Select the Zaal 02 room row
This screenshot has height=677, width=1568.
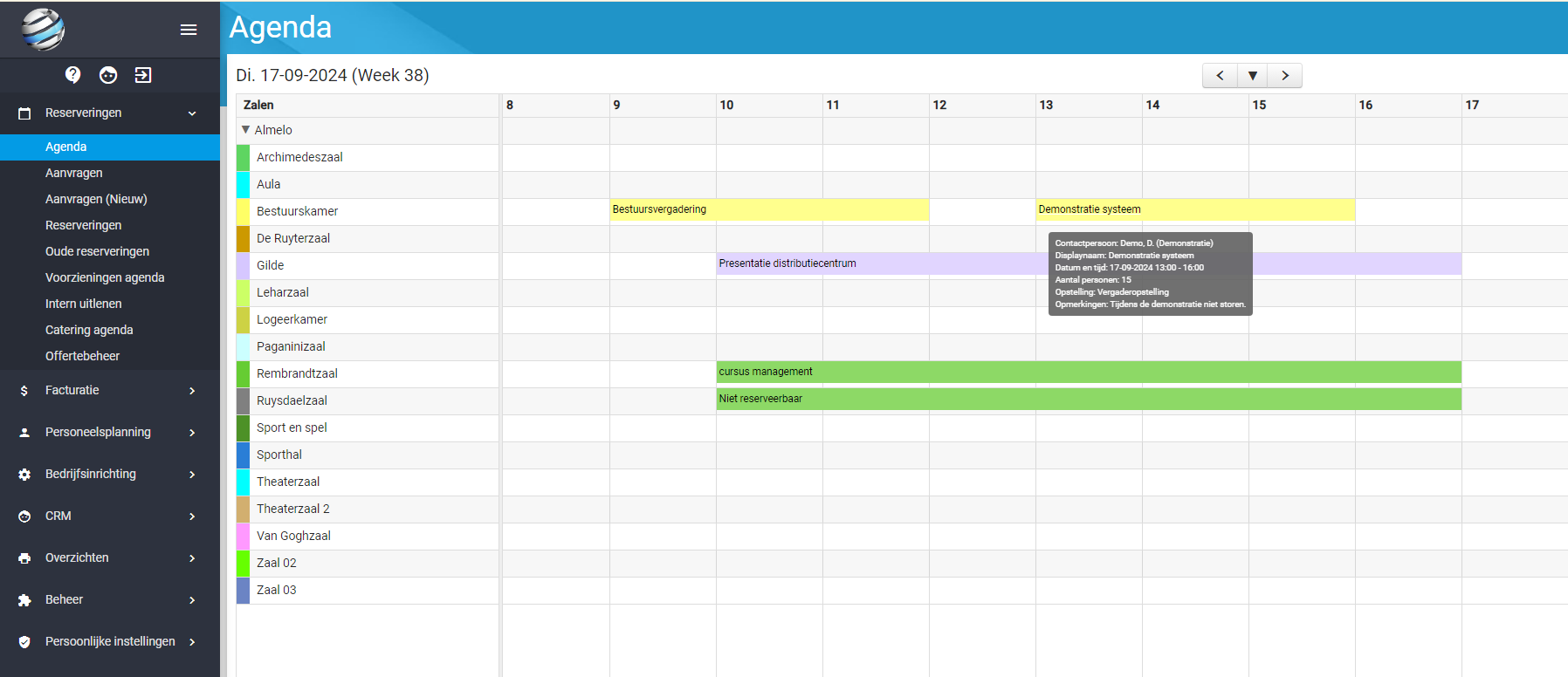pos(368,564)
